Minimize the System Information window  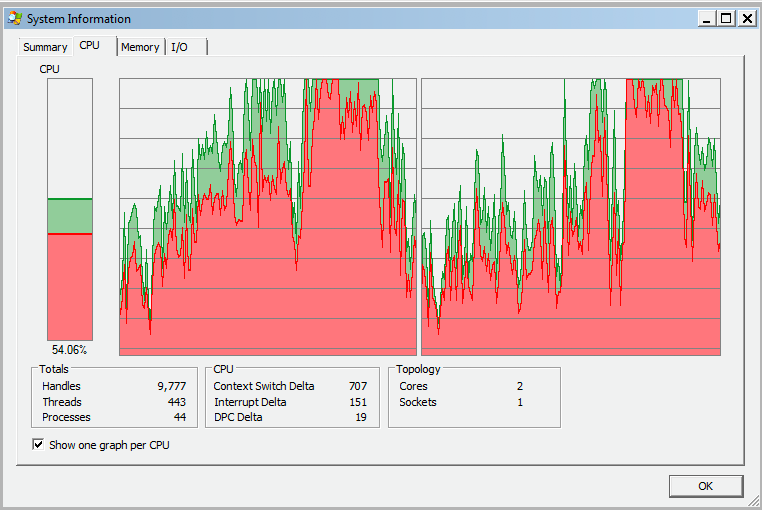pyautogui.click(x=707, y=18)
